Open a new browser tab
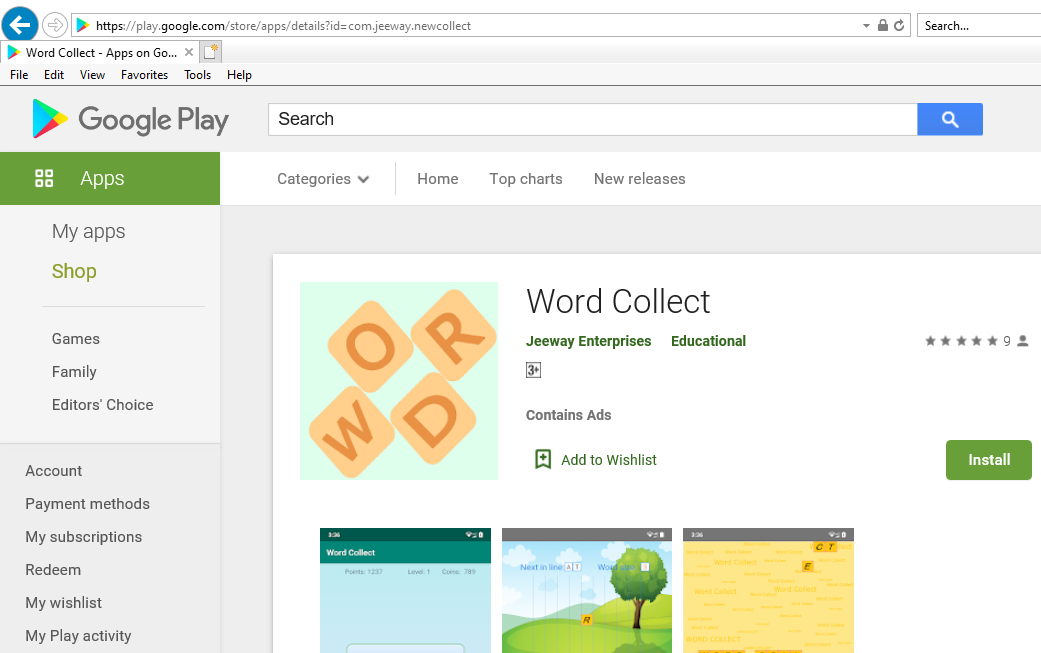 211,52
